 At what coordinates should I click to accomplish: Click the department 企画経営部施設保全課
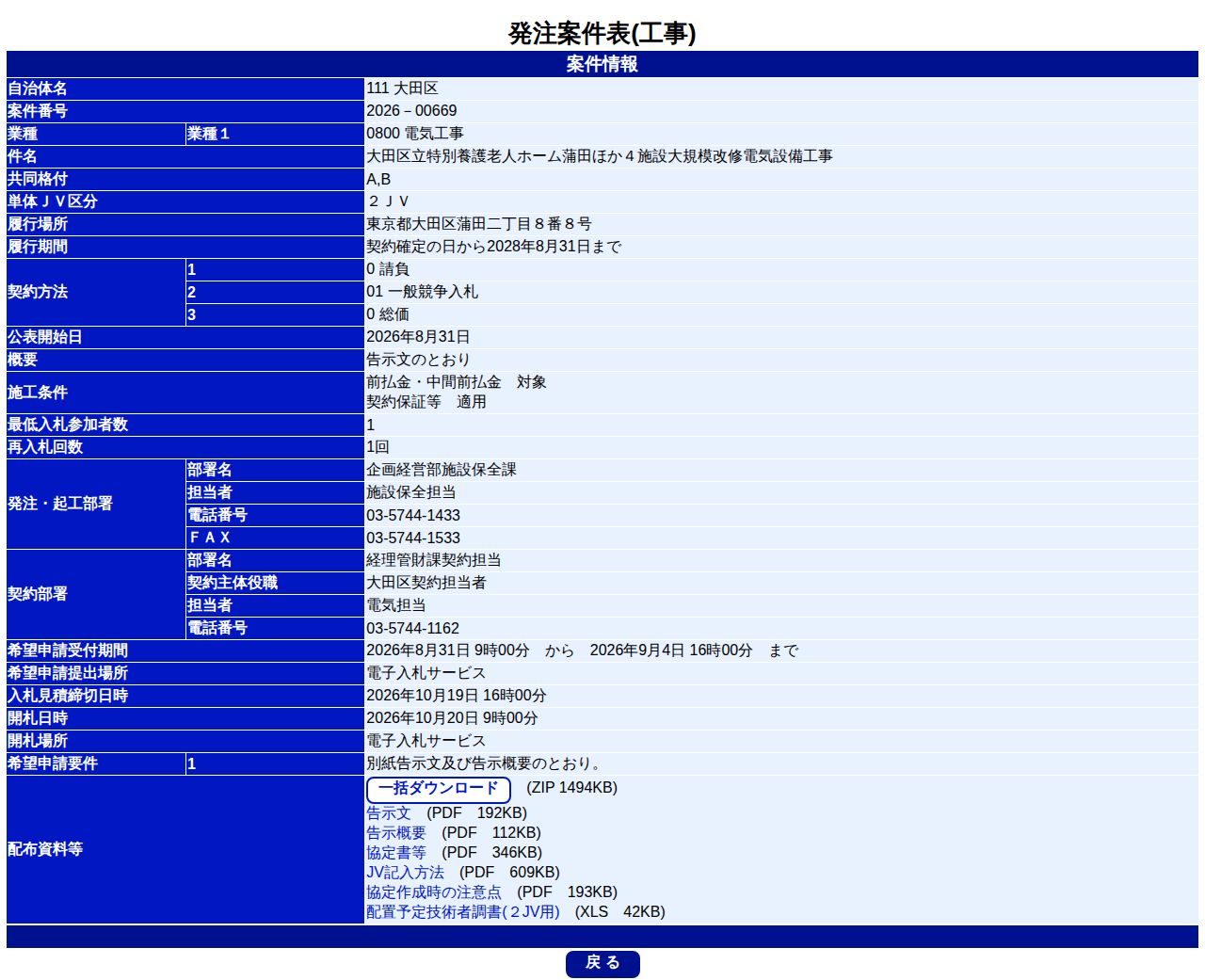click(442, 470)
